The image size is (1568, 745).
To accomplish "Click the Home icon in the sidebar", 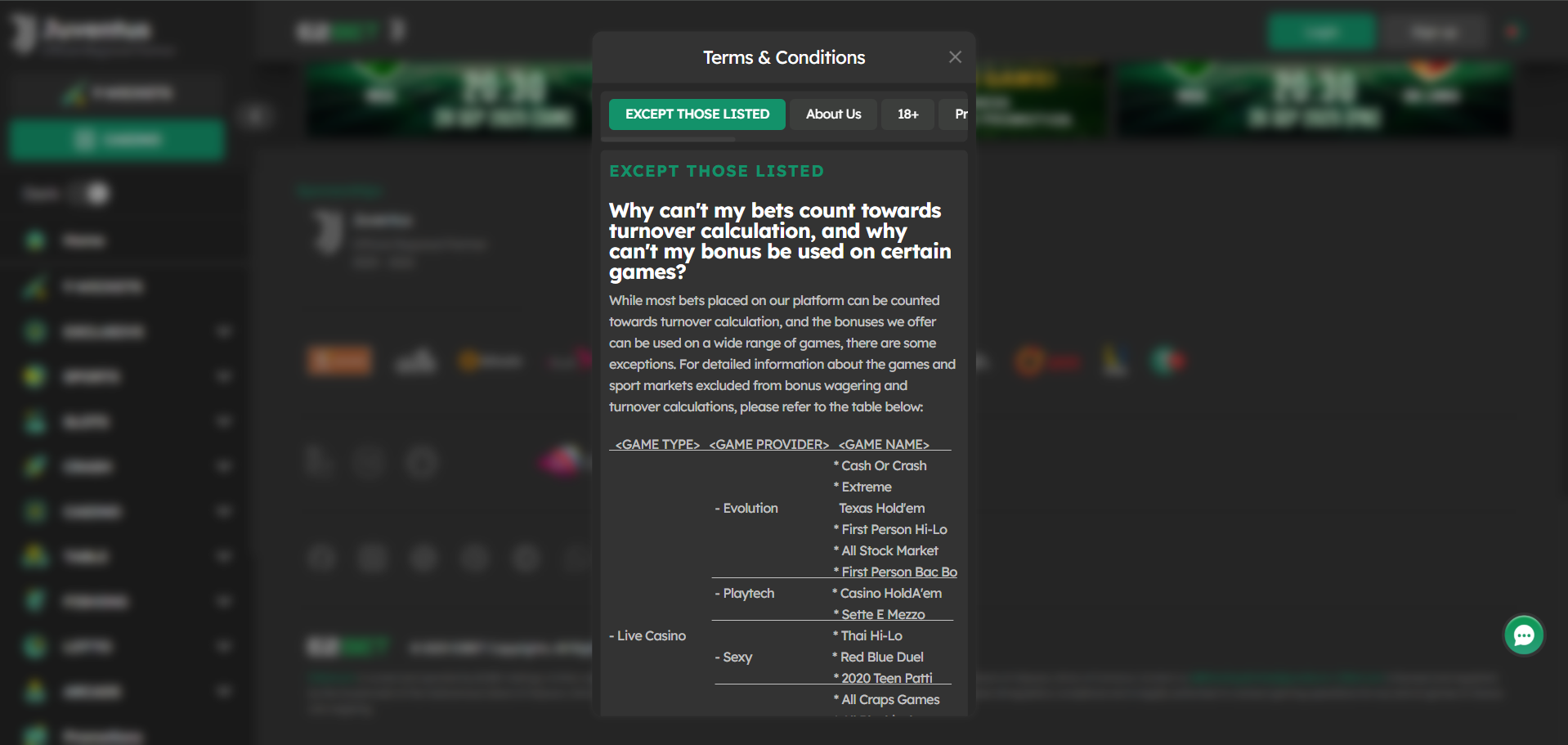I will pyautogui.click(x=35, y=240).
